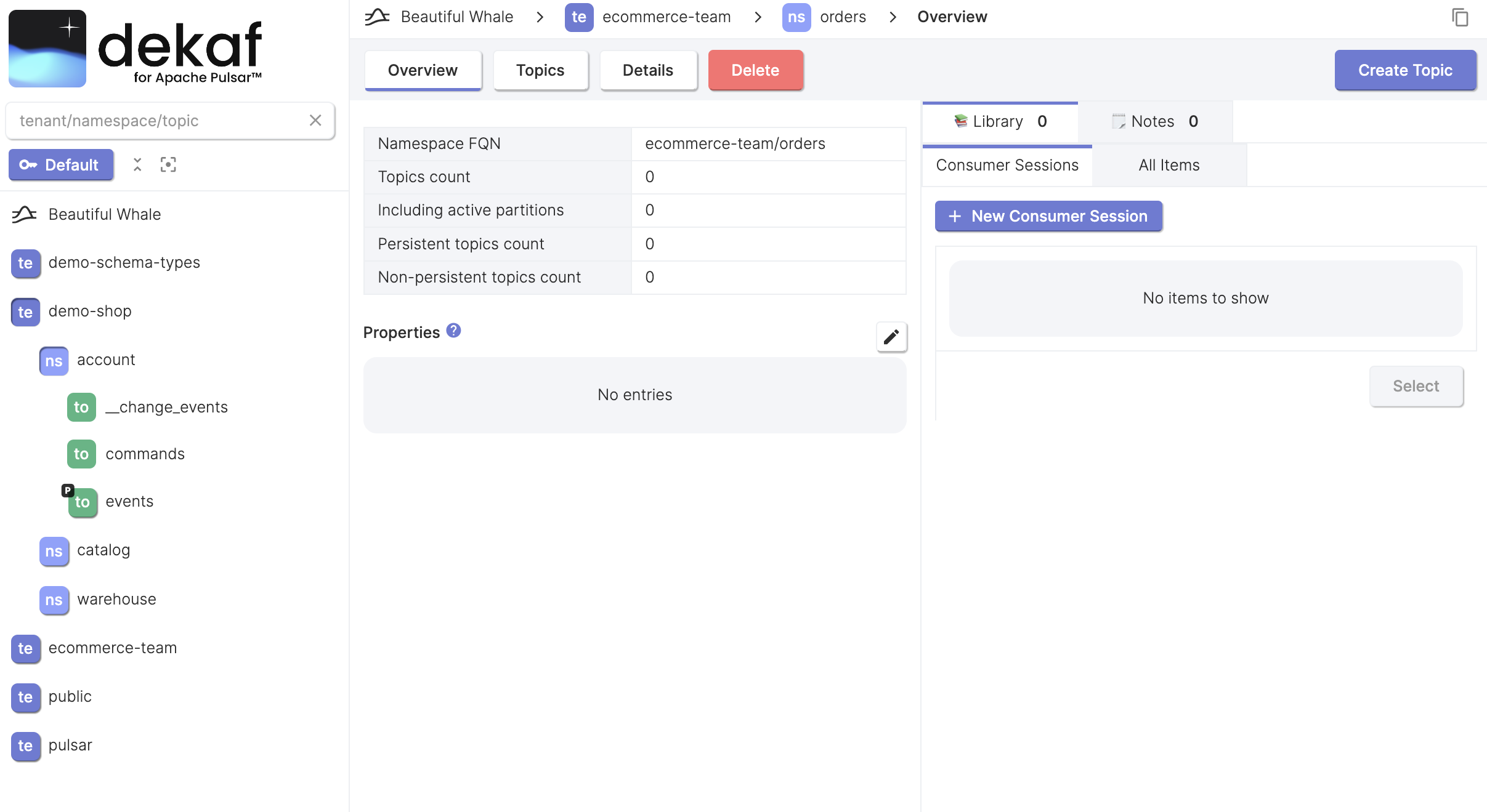The image size is (1487, 812).
Task: Select the pulsar tree label
Action: click(70, 746)
